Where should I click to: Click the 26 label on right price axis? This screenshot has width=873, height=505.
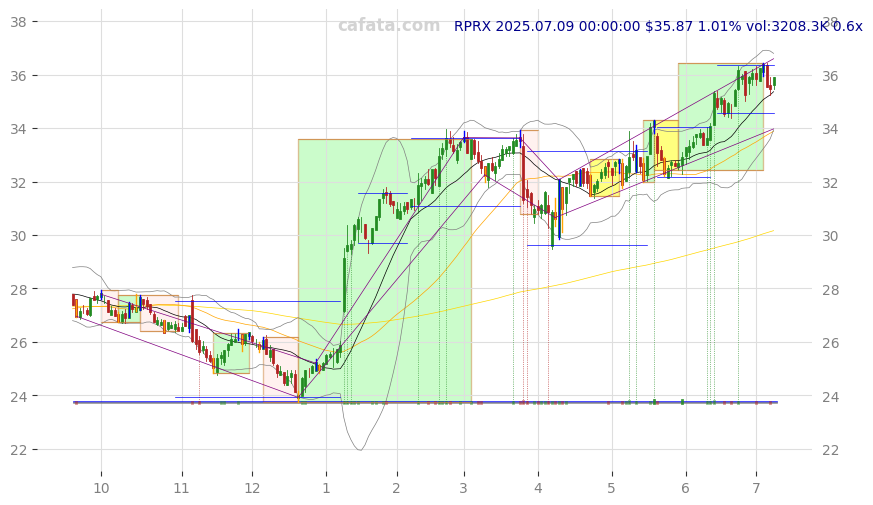point(830,344)
